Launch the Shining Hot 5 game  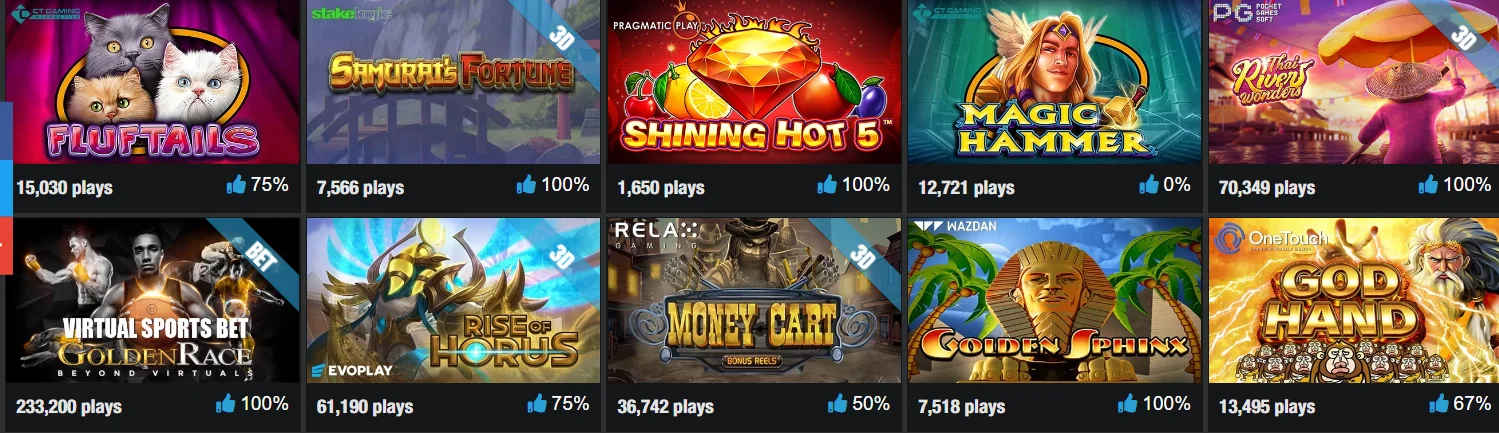click(754, 82)
